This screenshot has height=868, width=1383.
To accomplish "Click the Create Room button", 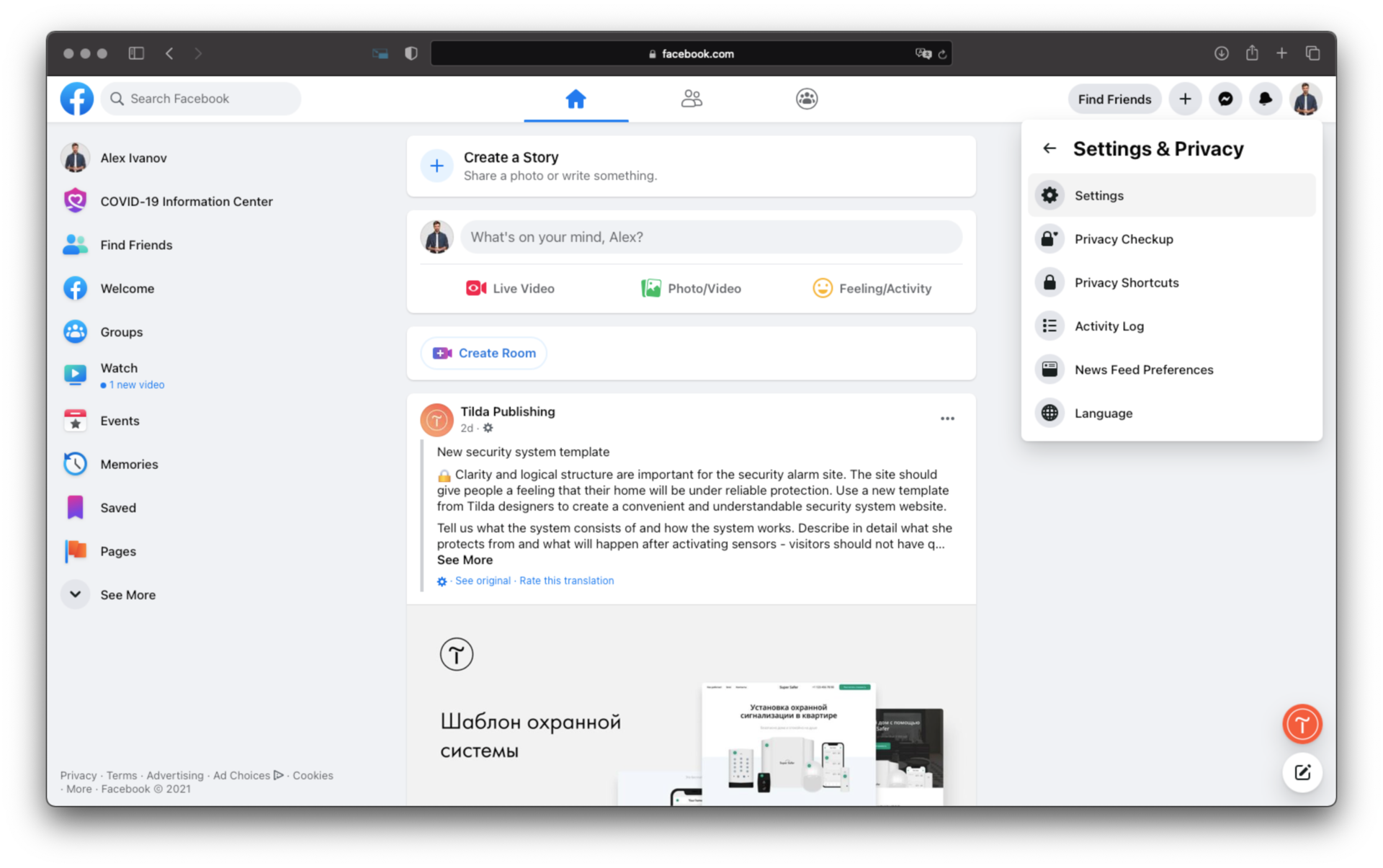I will tap(483, 353).
